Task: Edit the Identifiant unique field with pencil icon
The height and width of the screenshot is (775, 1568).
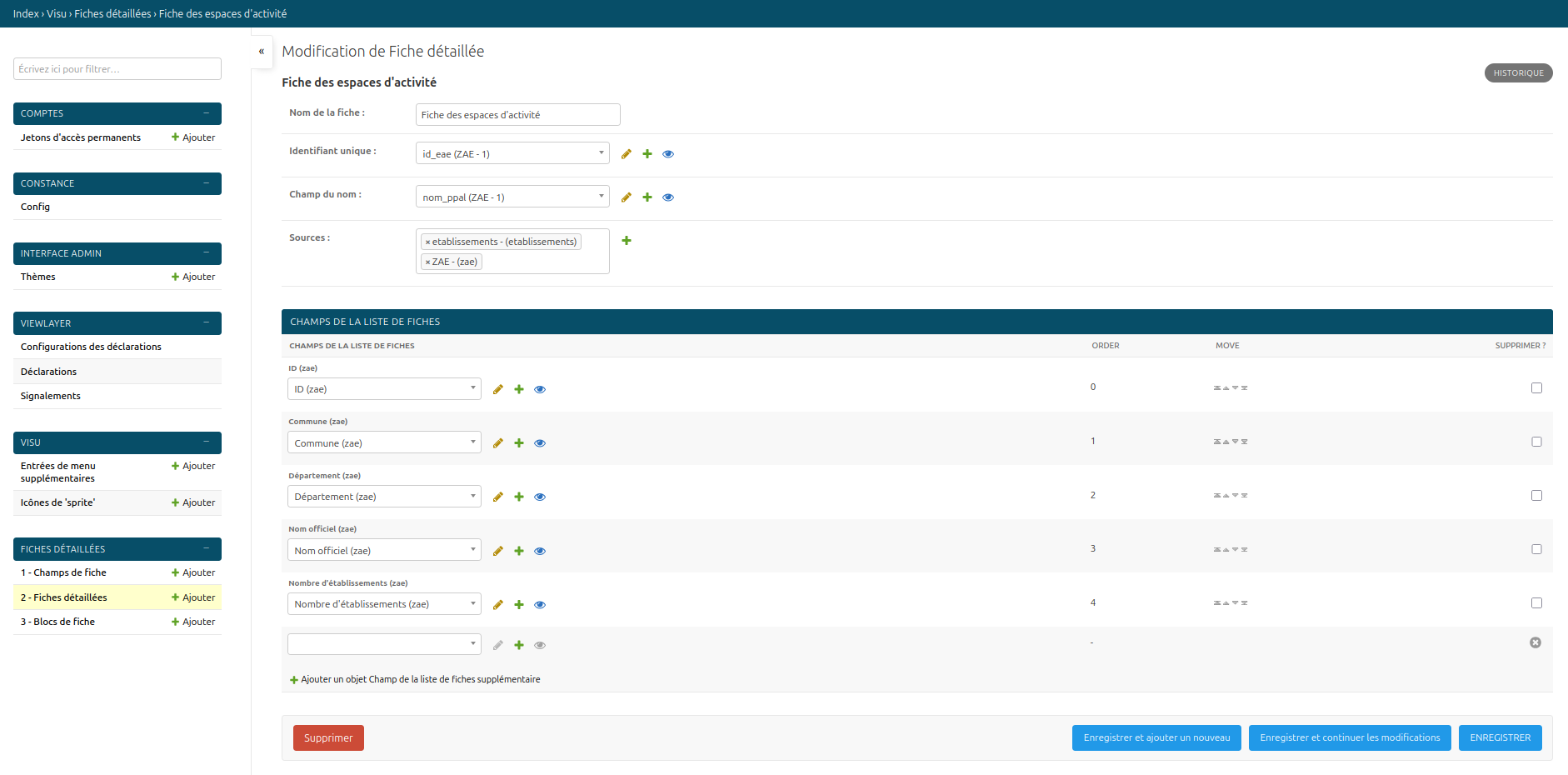Action: point(627,154)
